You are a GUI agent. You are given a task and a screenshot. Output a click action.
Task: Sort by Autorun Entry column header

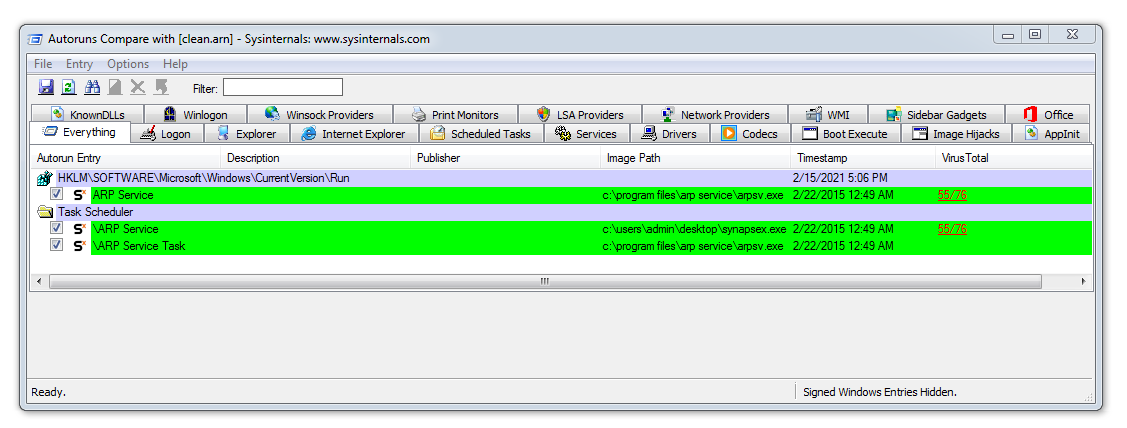[126, 158]
